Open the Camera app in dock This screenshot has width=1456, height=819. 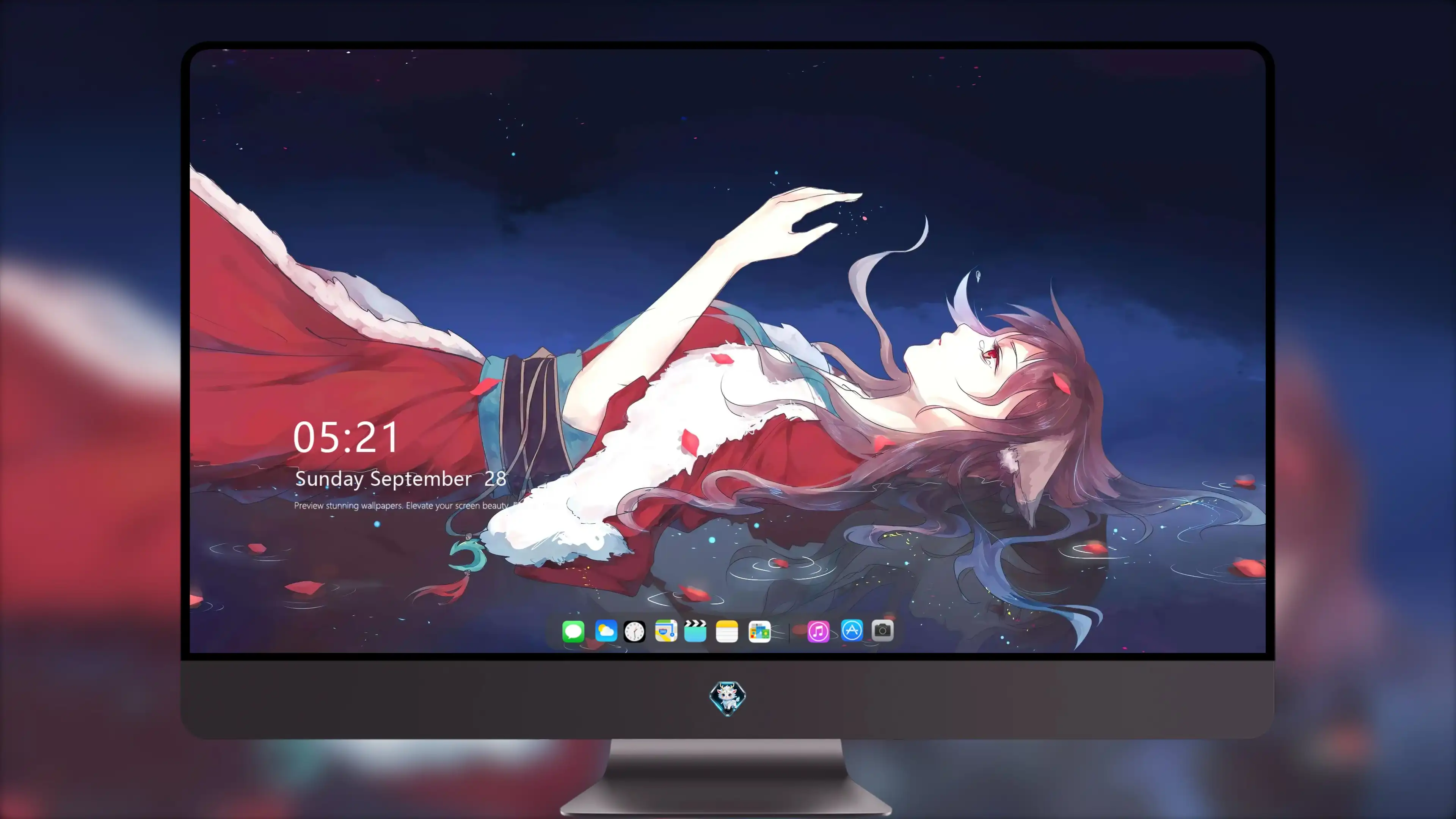click(883, 630)
